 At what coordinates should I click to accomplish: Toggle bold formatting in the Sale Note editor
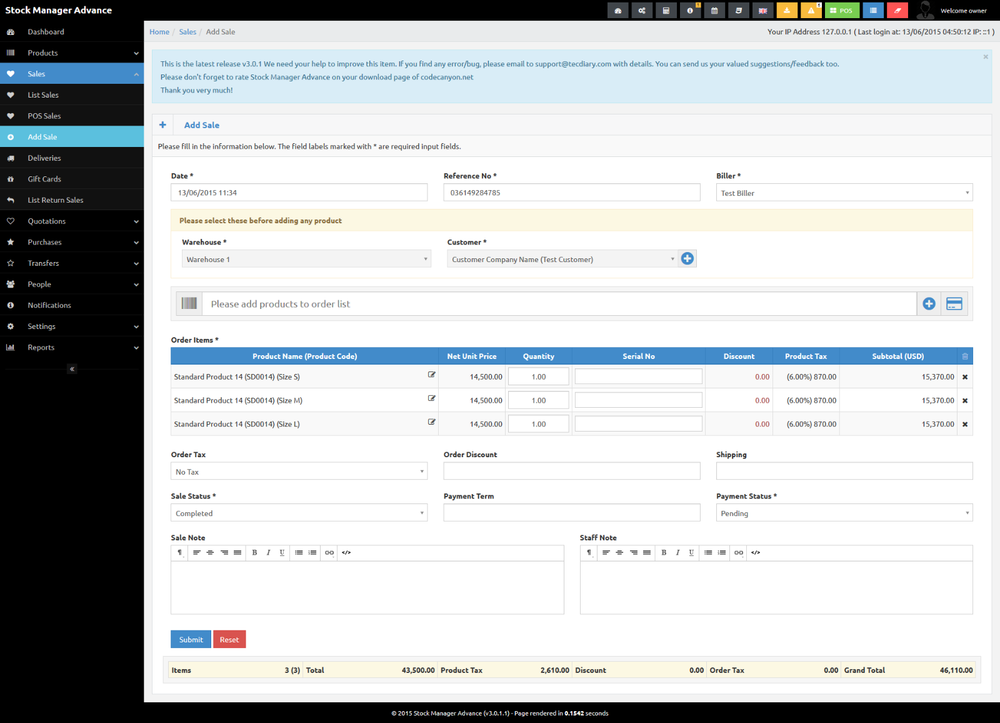pyautogui.click(x=254, y=551)
